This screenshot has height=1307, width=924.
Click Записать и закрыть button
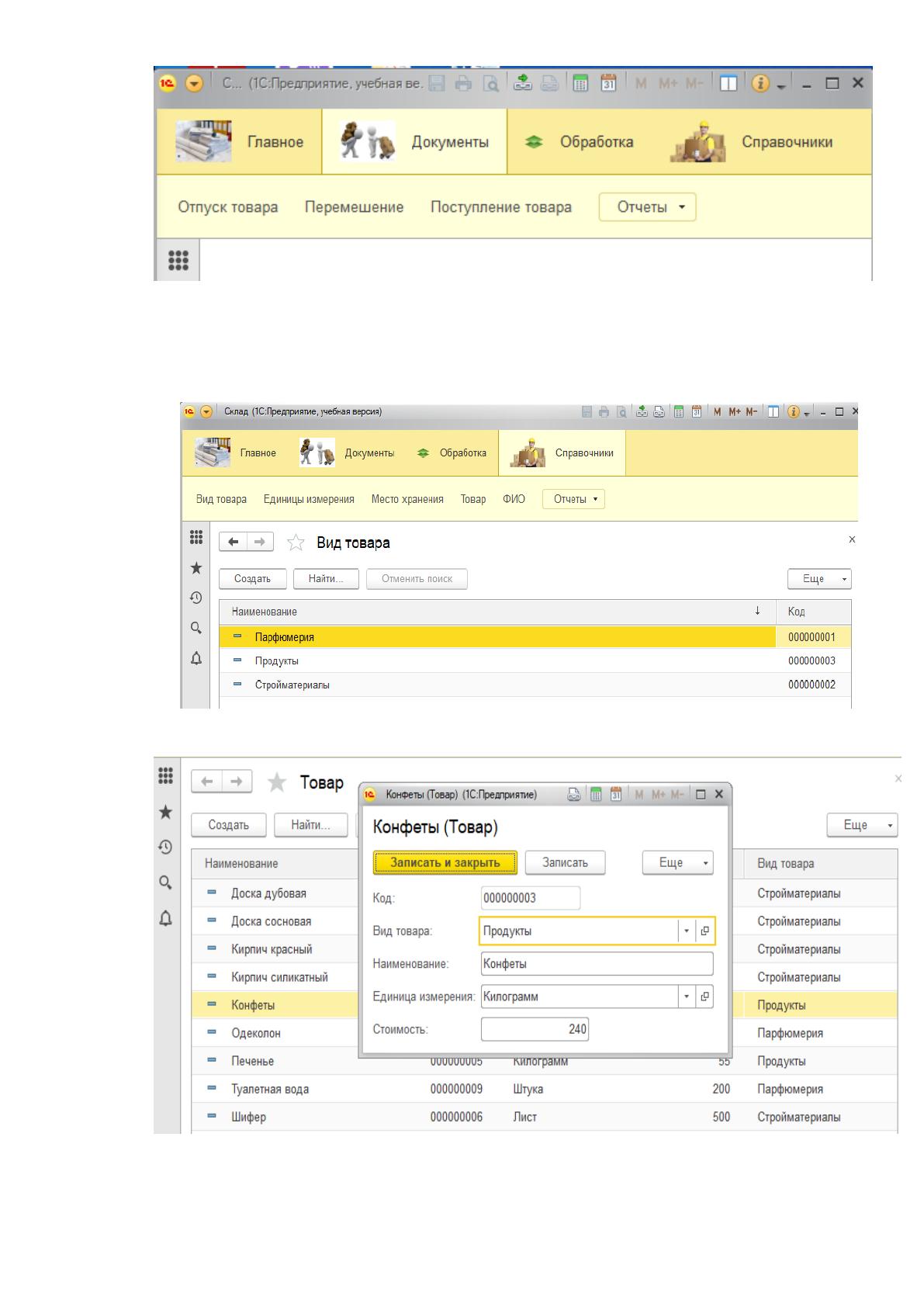(x=445, y=862)
